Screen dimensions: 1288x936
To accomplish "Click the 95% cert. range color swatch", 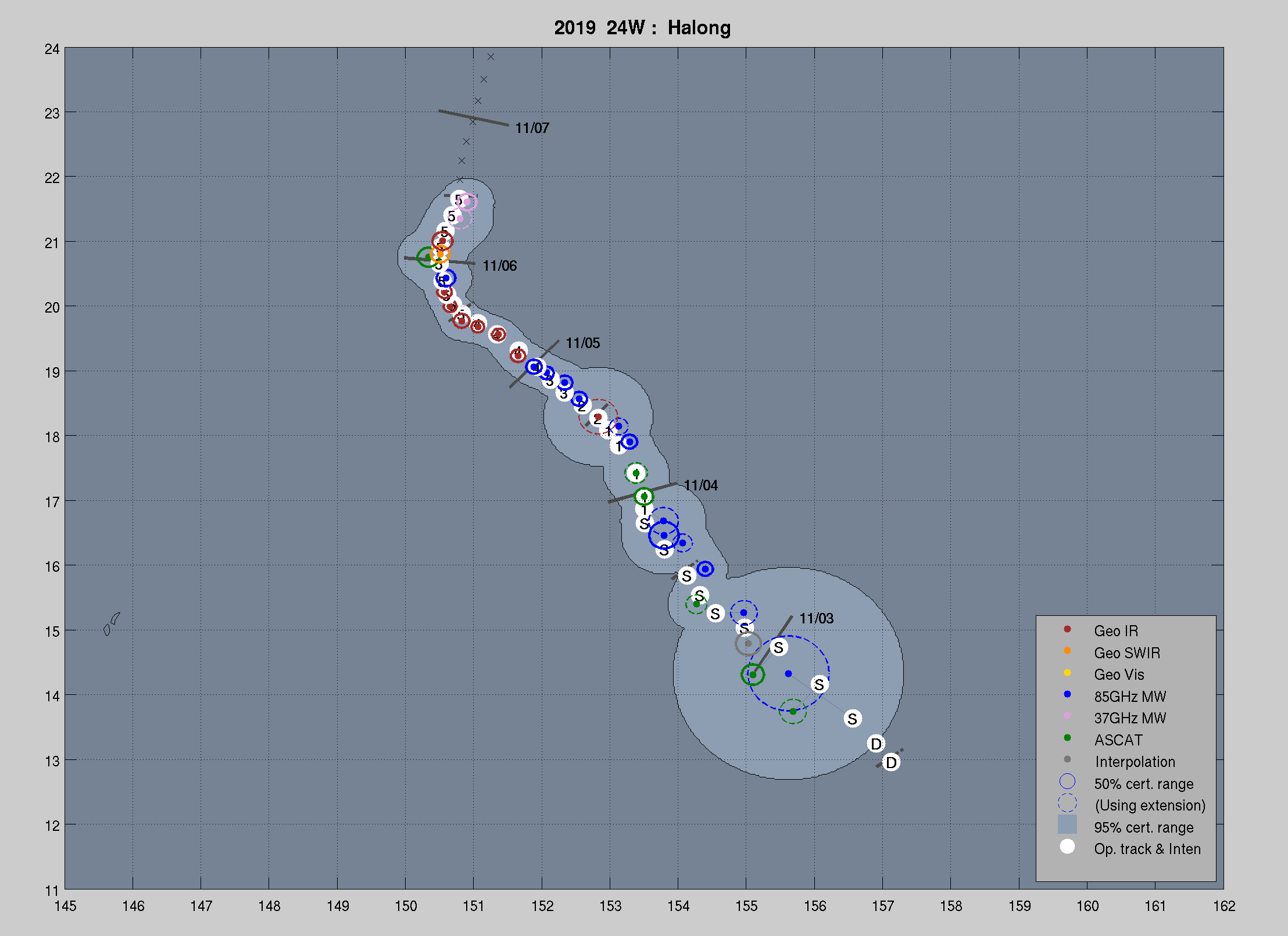I will (x=1067, y=824).
